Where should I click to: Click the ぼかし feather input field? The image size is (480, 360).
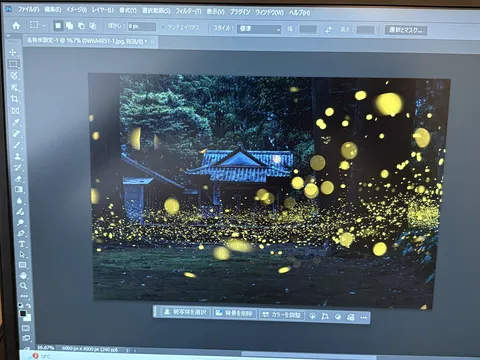(x=142, y=26)
